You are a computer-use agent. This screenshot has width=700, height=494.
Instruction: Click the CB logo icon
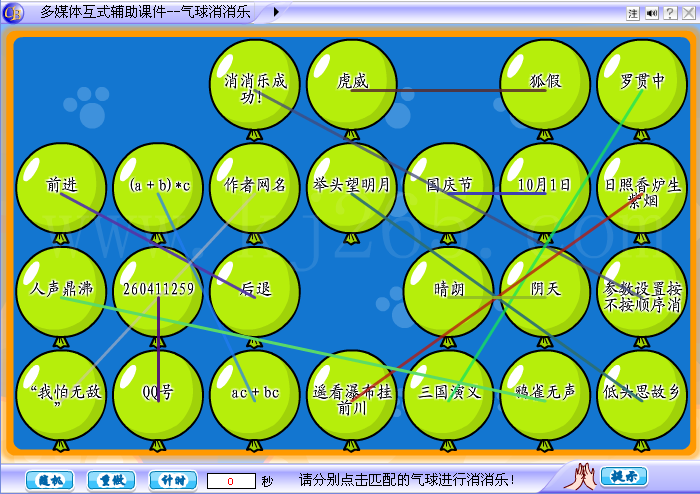(15, 13)
